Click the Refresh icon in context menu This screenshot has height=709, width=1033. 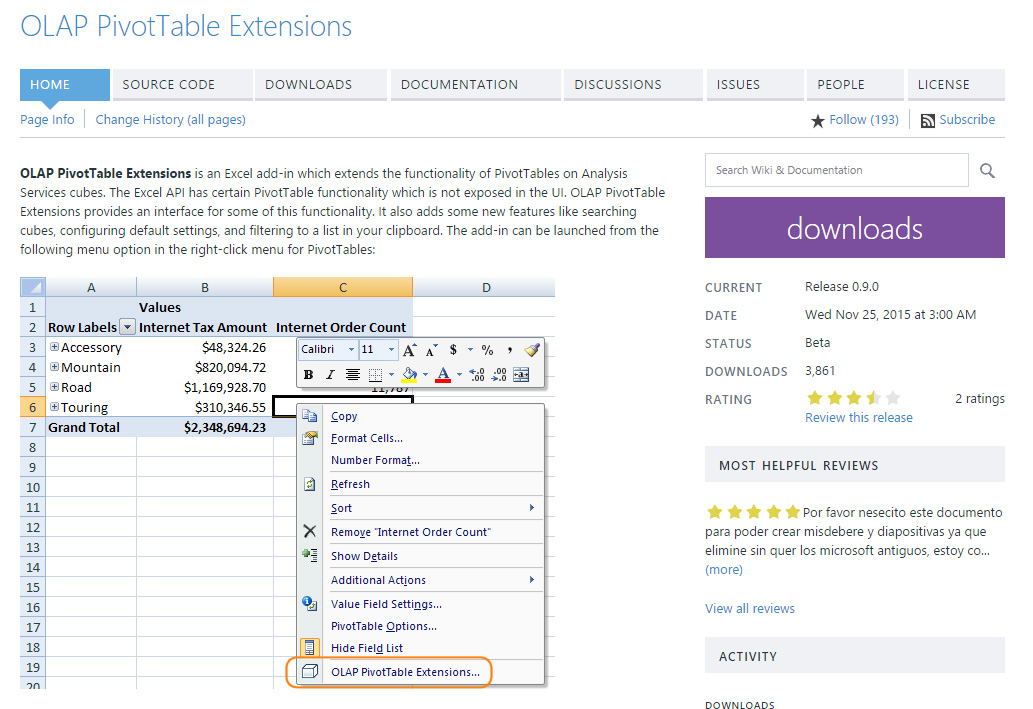click(310, 484)
